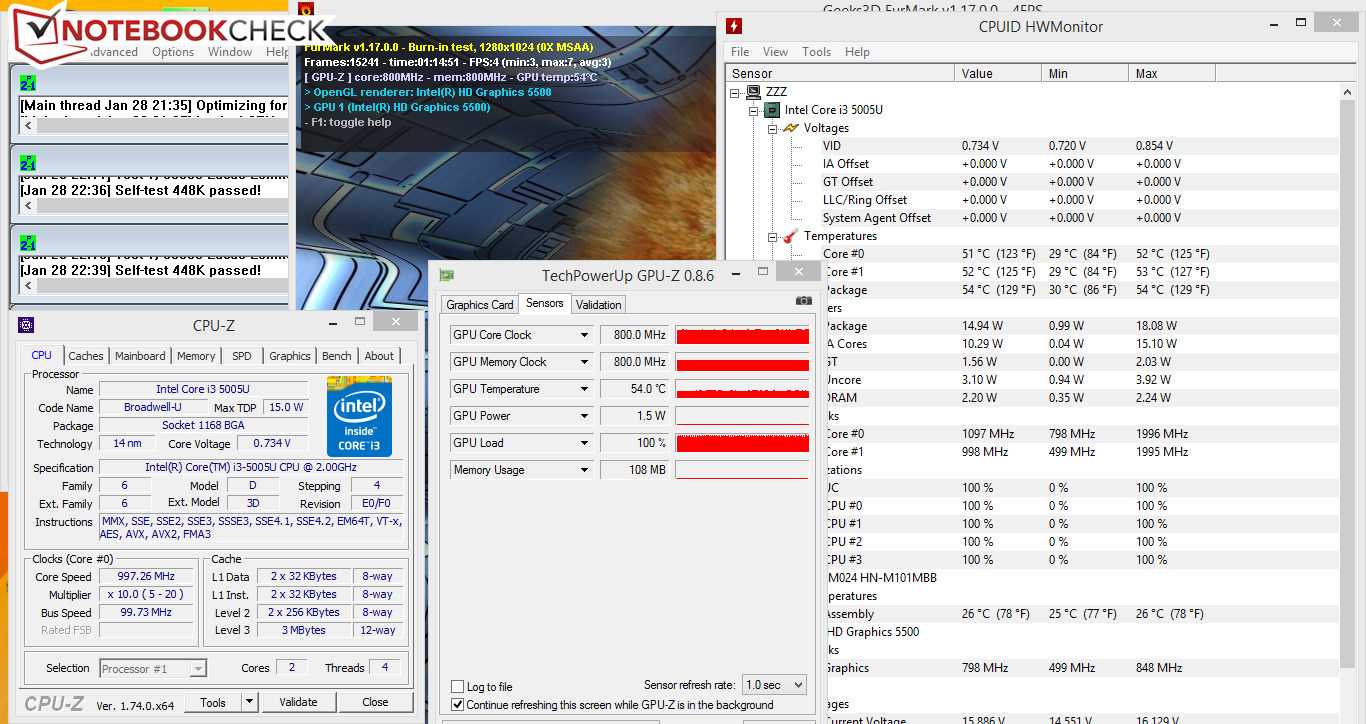Select the System Agent Offset row
Screen dimensions: 1366x724
point(1033,218)
